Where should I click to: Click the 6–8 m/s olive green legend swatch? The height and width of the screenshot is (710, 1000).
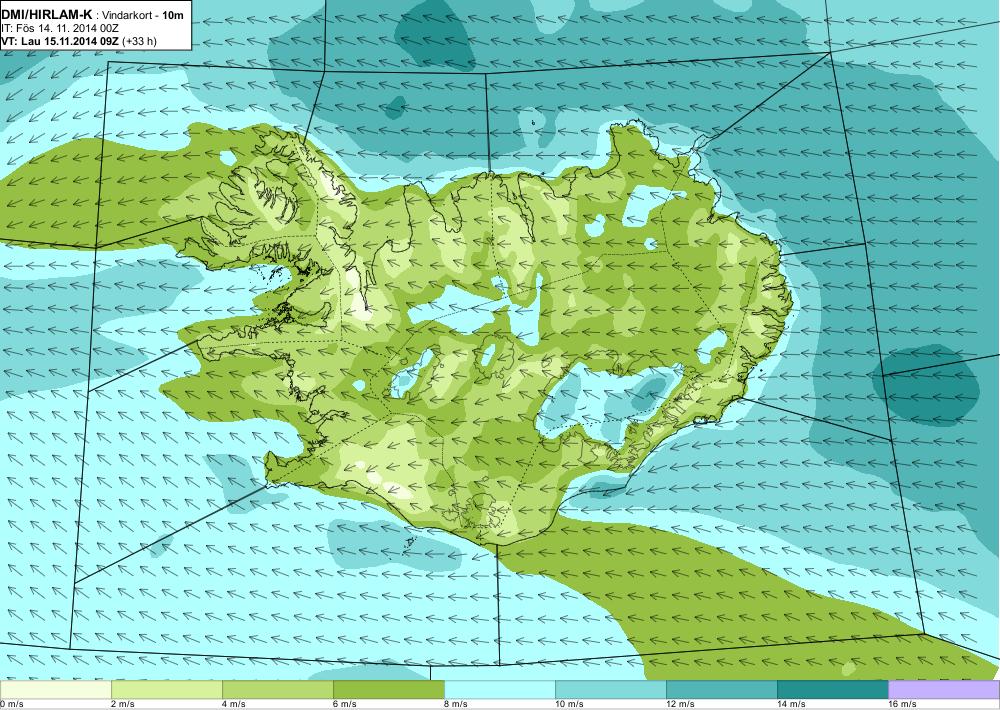(x=388, y=690)
